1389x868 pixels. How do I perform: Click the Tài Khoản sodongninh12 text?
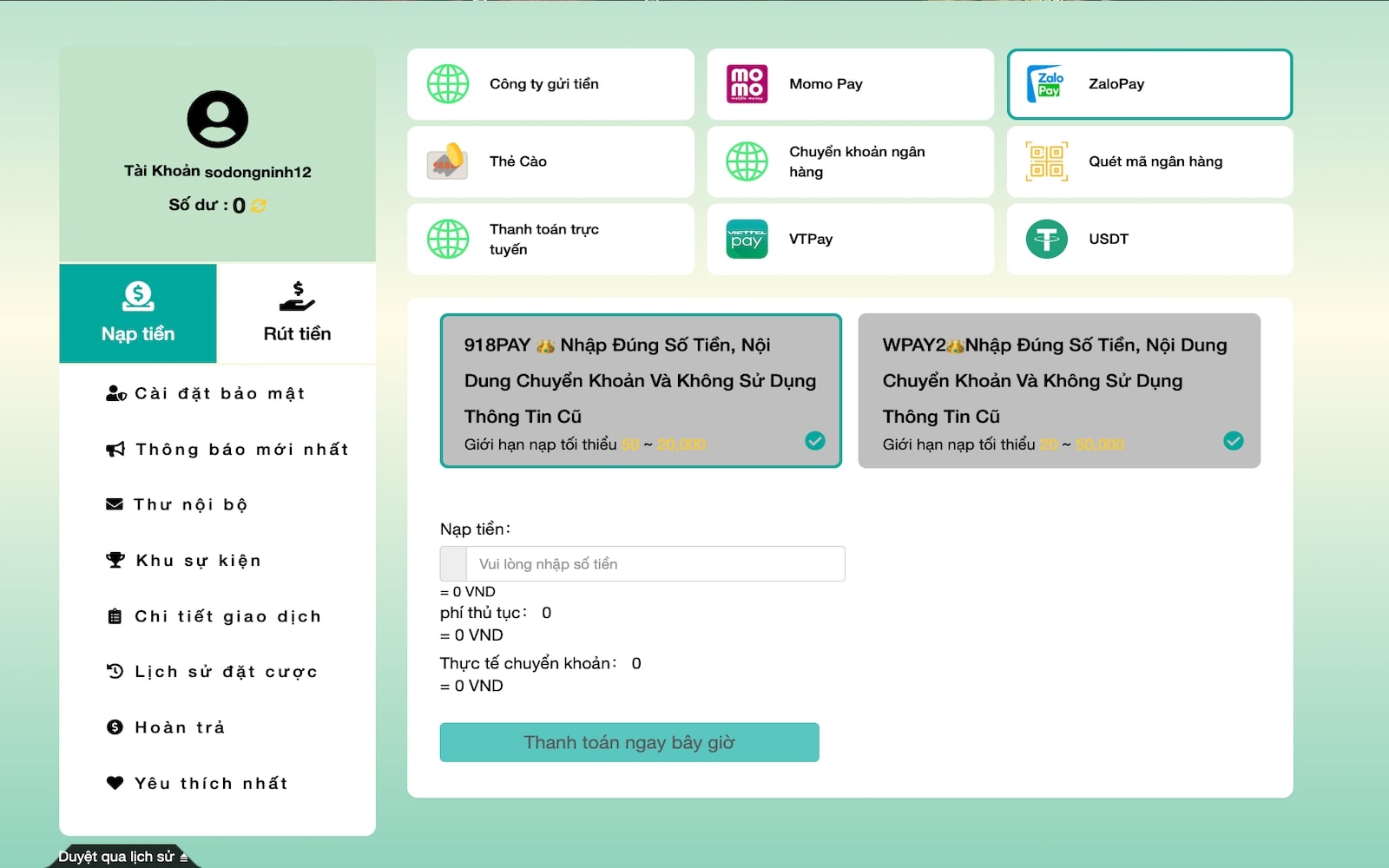[x=218, y=171]
